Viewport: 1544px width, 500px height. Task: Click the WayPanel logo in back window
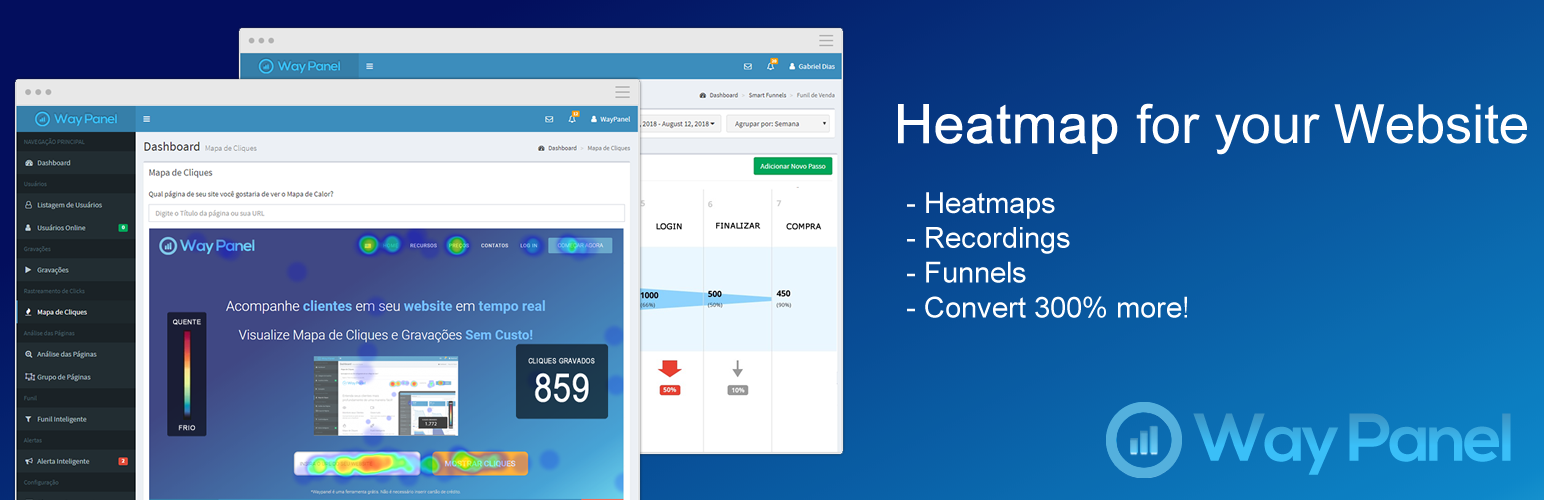(299, 66)
